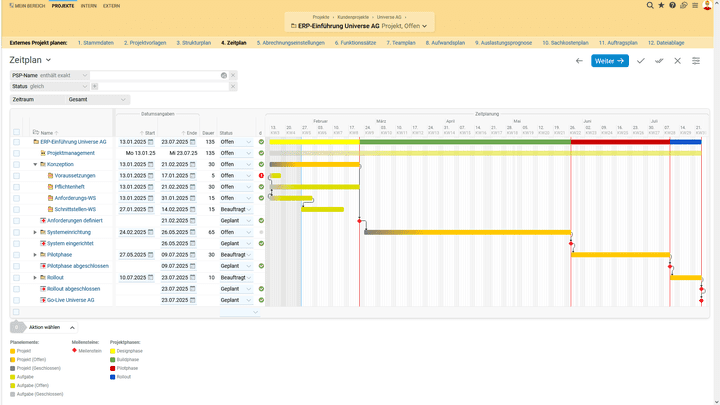The height and width of the screenshot is (405, 720).
Task: Open the view settings sliders icon
Action: [x=696, y=61]
